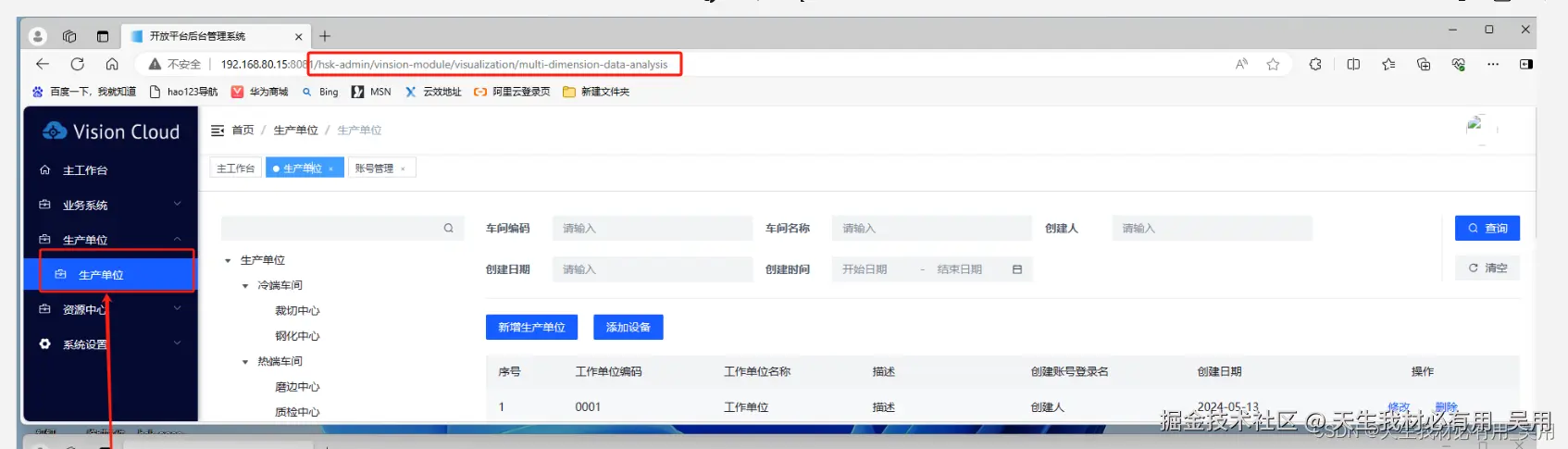
Task: Focus the tree search box
Action: point(342,228)
